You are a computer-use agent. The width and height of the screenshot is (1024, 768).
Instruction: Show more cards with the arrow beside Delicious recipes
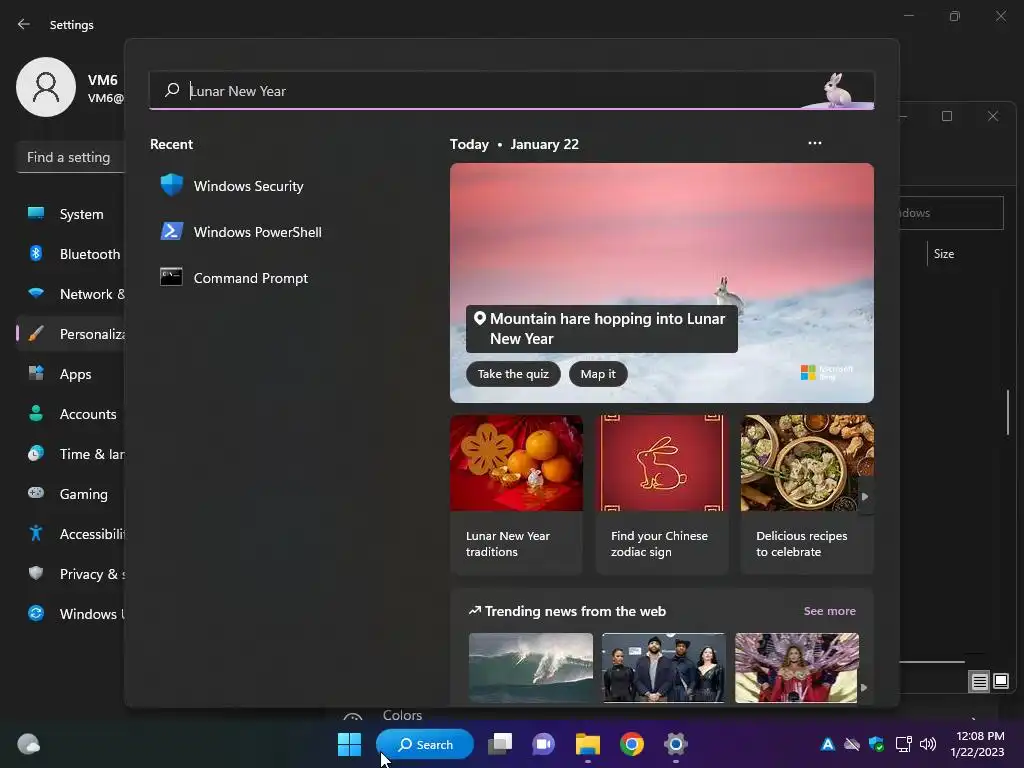coord(865,496)
